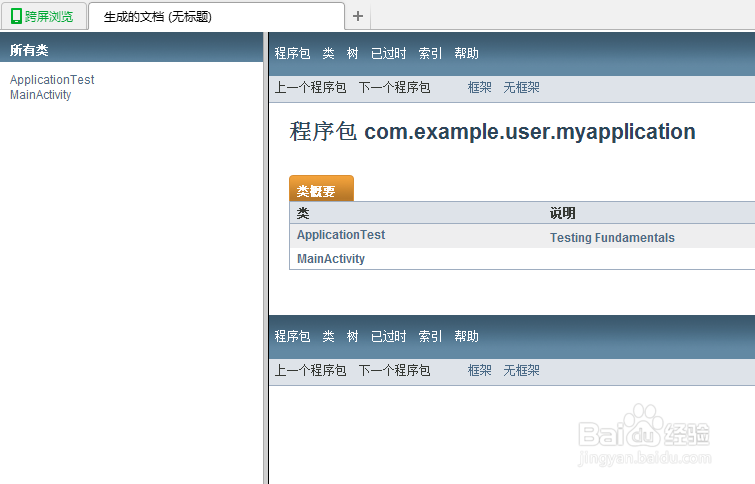Click the 说明 column header
755x484 pixels.
click(562, 213)
